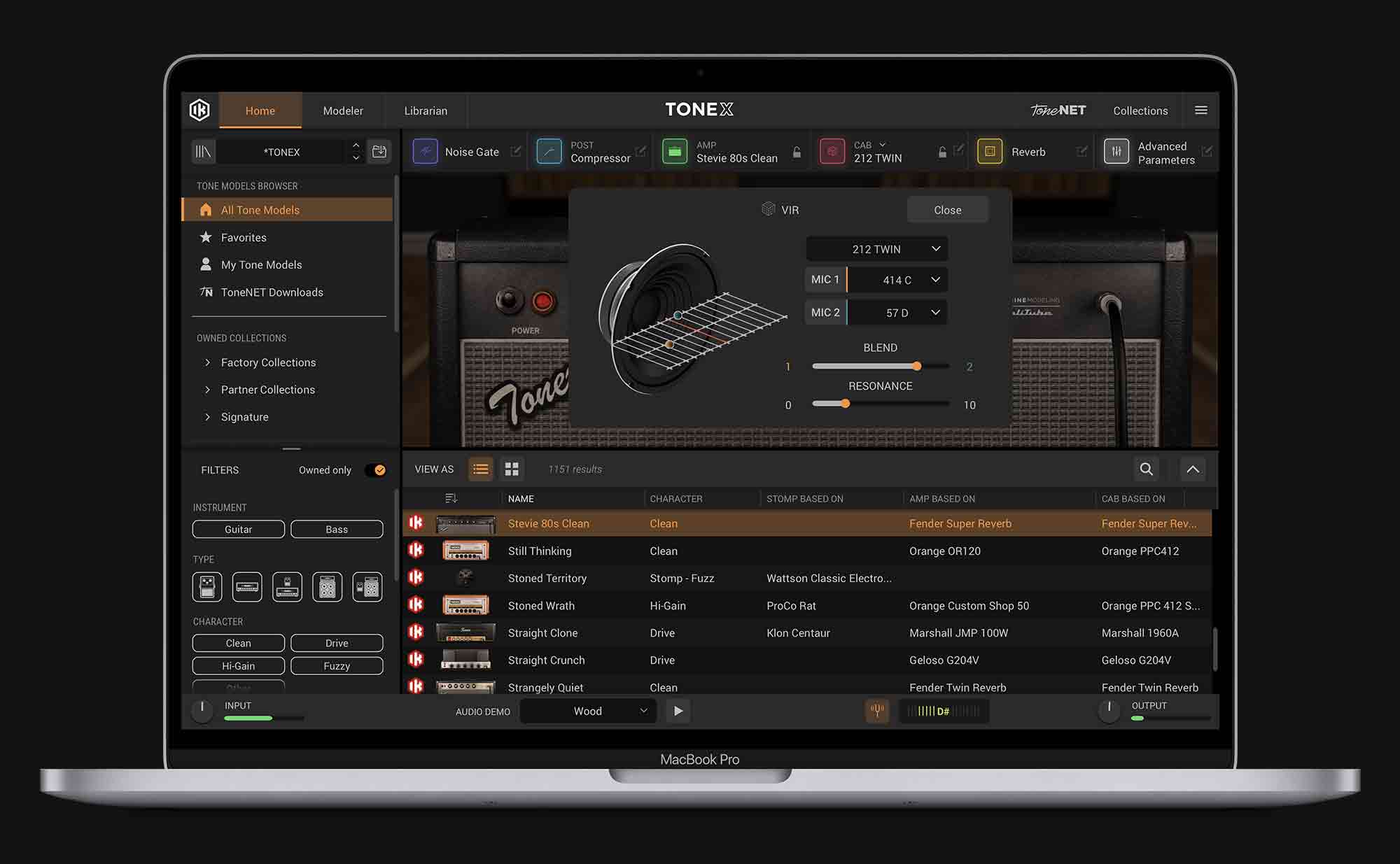Viewport: 1400px width, 864px height.
Task: Open the preset library browser icon
Action: [203, 152]
